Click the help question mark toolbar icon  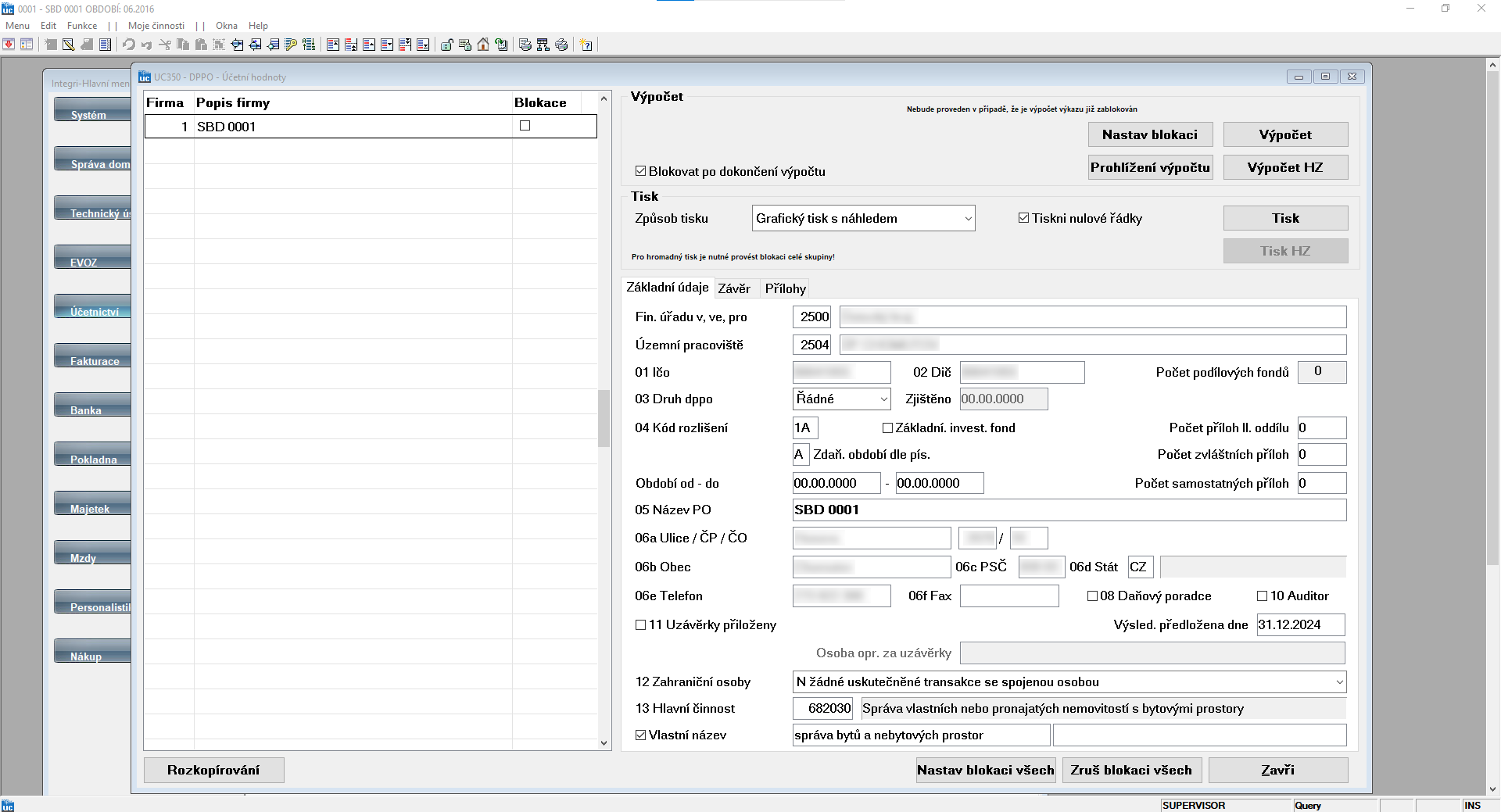[x=586, y=45]
